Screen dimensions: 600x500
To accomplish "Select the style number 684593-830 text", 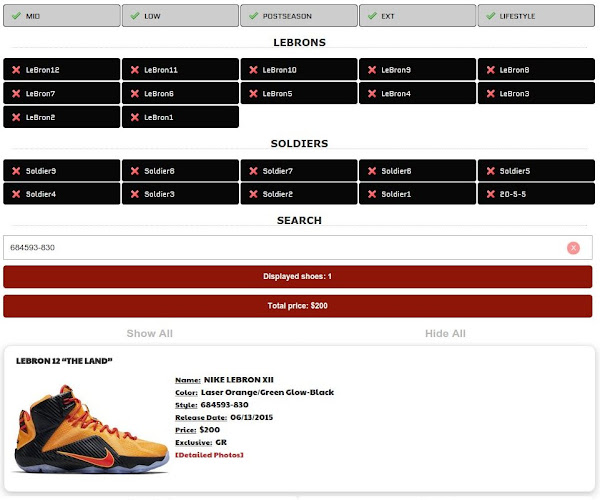I will tap(224, 405).
